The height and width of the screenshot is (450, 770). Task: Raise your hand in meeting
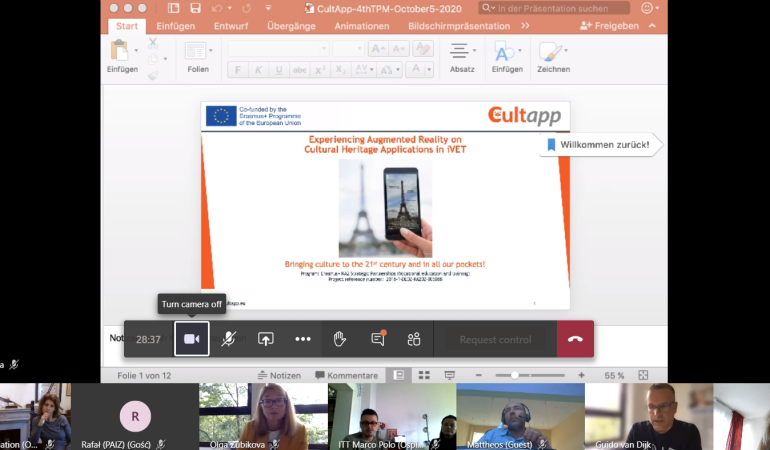[340, 339]
